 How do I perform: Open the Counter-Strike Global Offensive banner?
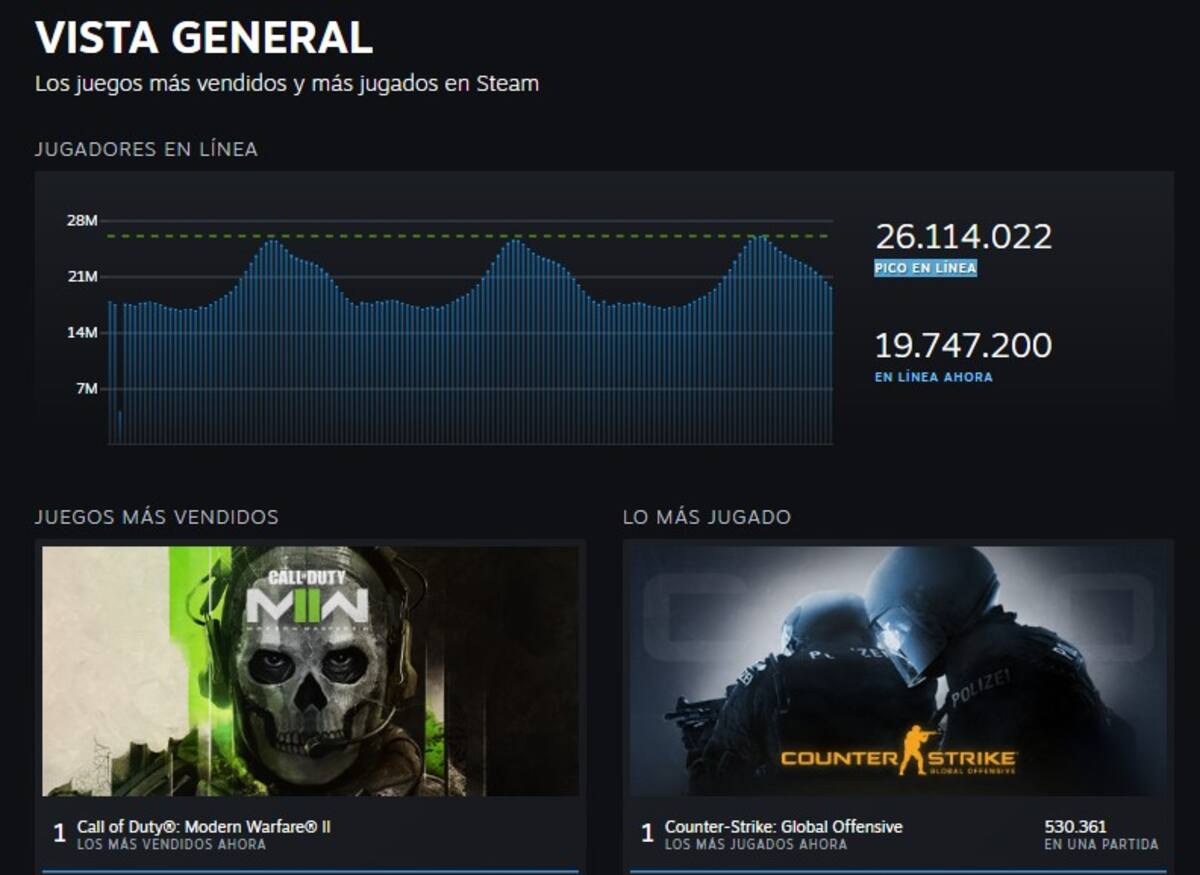pyautogui.click(x=898, y=671)
